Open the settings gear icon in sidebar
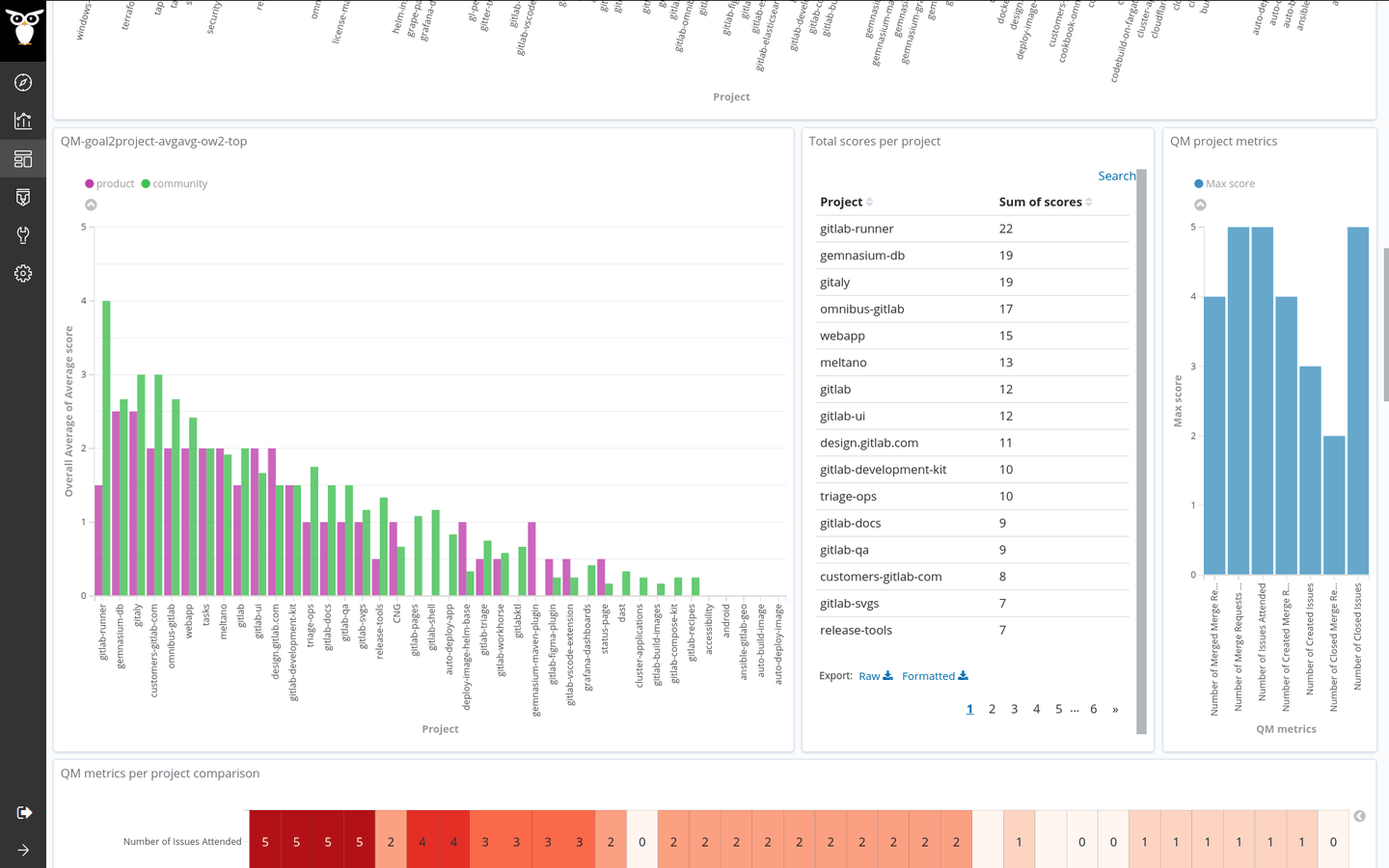This screenshot has height=868, width=1389. tap(22, 273)
